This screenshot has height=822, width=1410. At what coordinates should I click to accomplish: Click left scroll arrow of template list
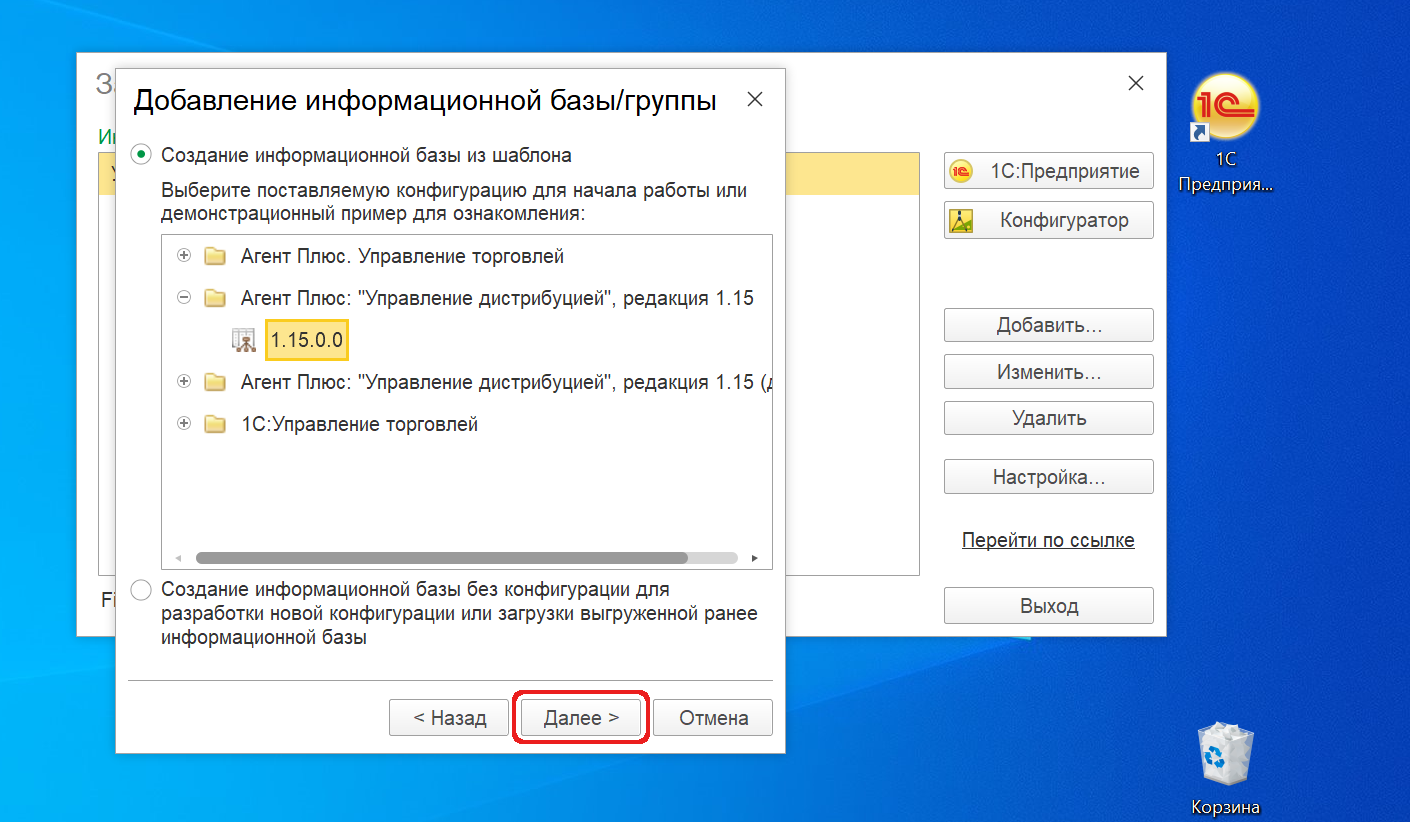tap(178, 558)
